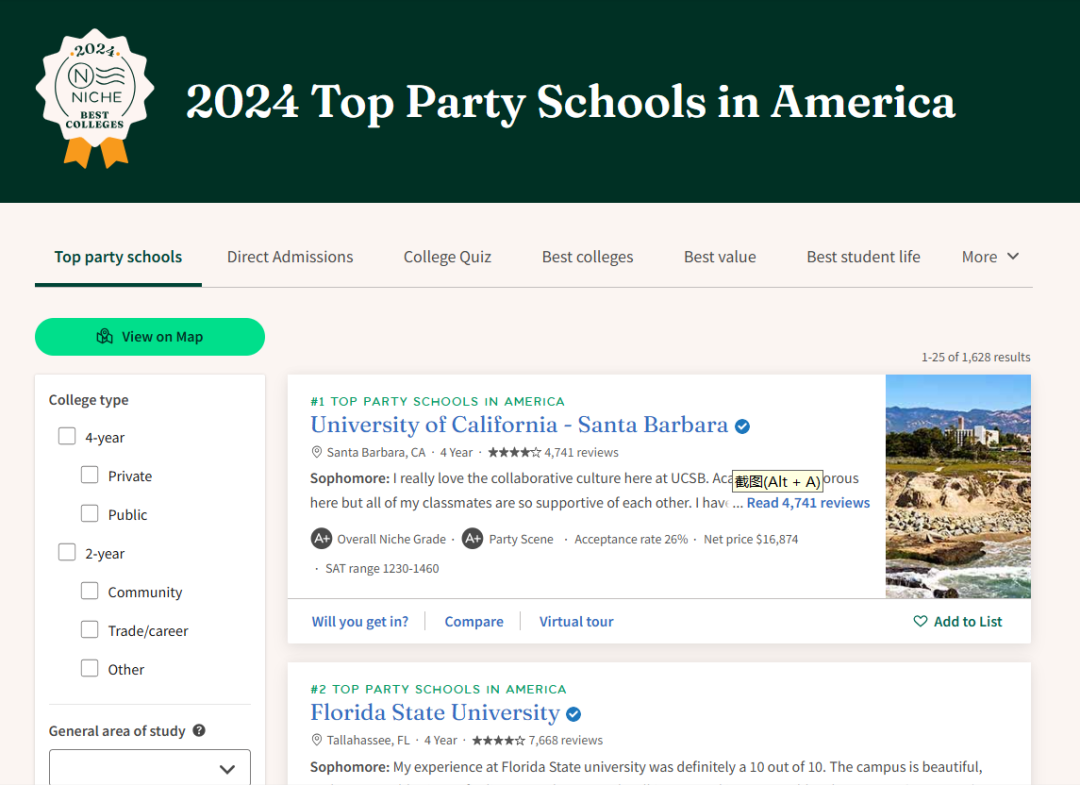The image size is (1080, 785).
Task: Check the Private college checkbox
Action: 90,475
